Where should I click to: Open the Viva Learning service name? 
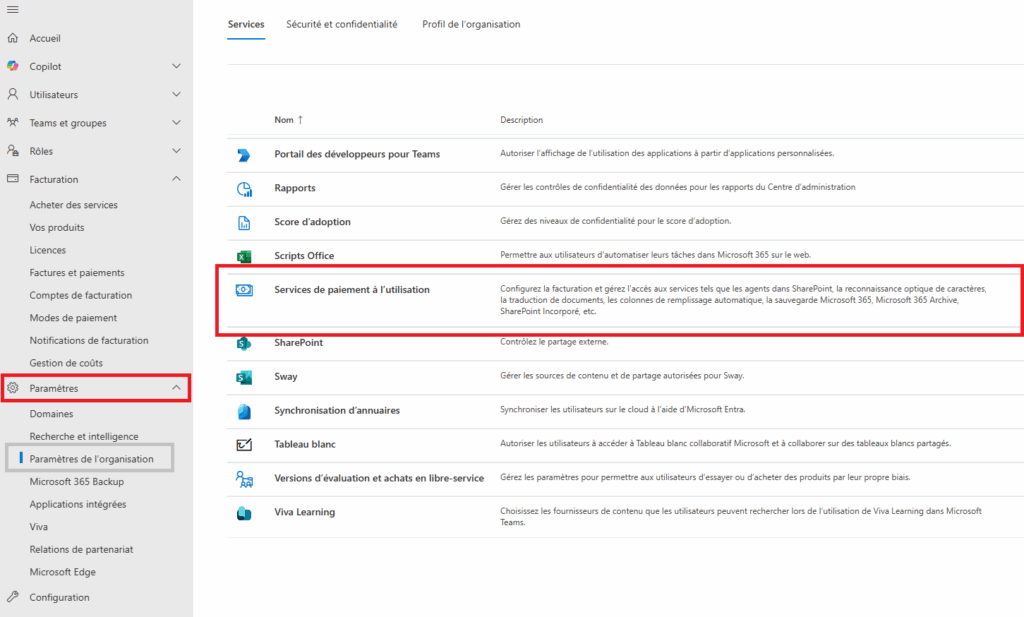(304, 513)
